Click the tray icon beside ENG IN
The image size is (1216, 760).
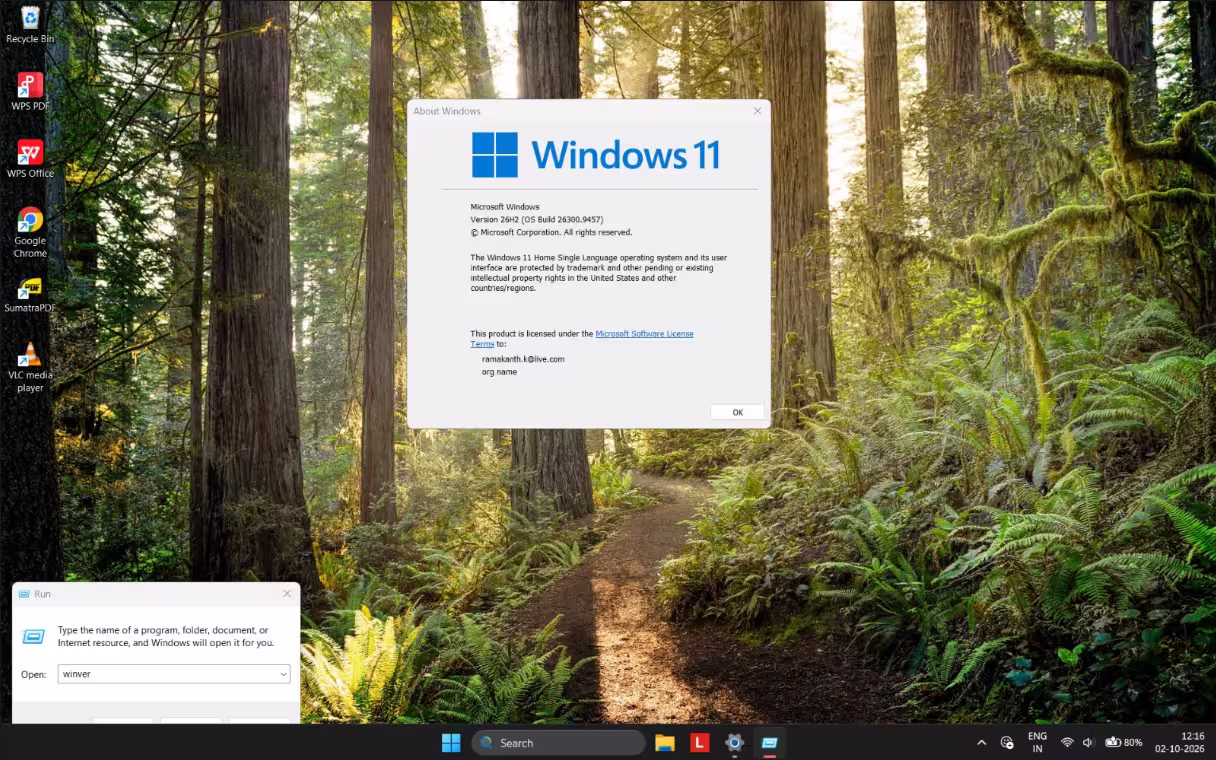pyautogui.click(x=1007, y=743)
